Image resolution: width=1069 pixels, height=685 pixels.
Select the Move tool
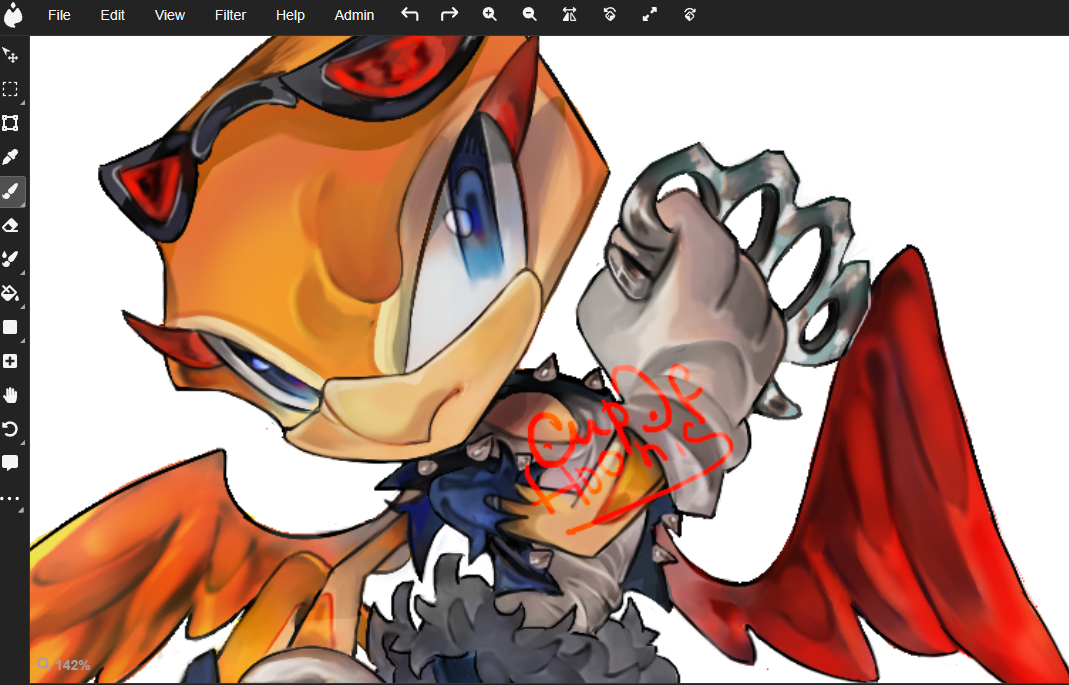pyautogui.click(x=11, y=55)
